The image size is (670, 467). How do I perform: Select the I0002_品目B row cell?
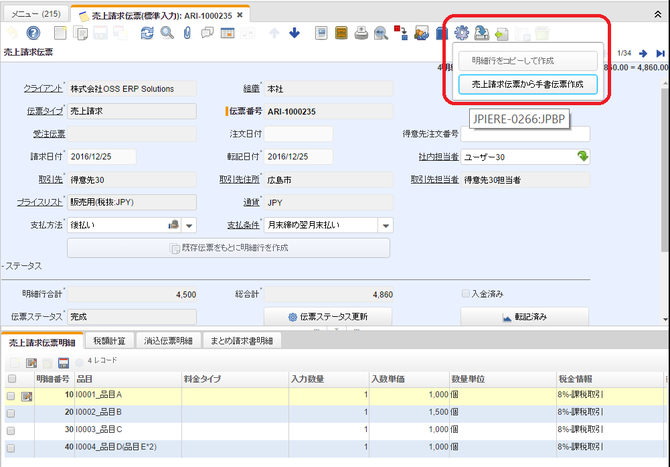tap(128, 412)
